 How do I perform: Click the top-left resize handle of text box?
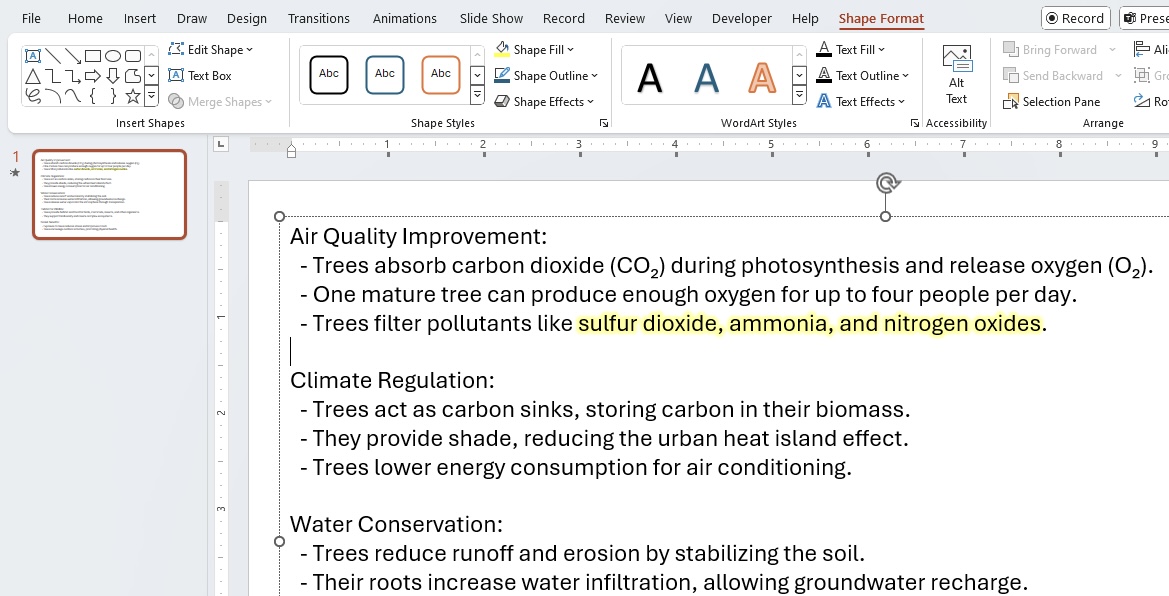[280, 216]
